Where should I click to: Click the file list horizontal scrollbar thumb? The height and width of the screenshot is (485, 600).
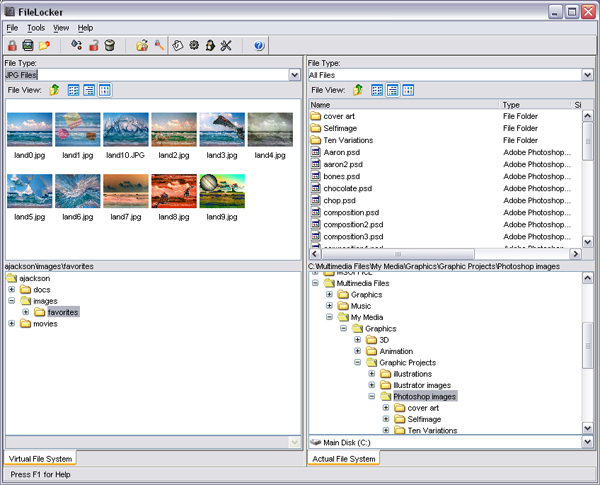398,254
